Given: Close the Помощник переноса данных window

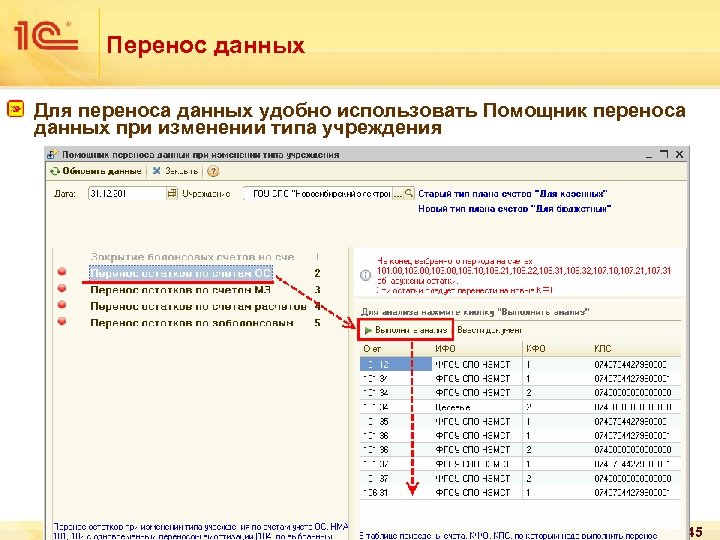Looking at the screenshot, I should tap(680, 154).
